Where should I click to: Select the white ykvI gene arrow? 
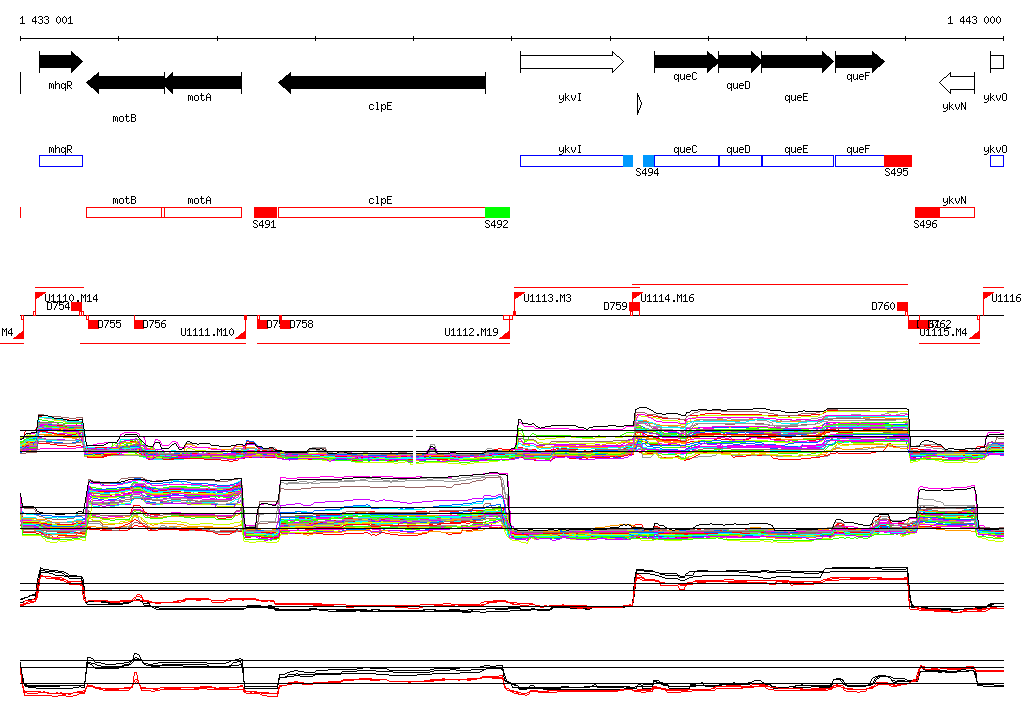(x=572, y=62)
